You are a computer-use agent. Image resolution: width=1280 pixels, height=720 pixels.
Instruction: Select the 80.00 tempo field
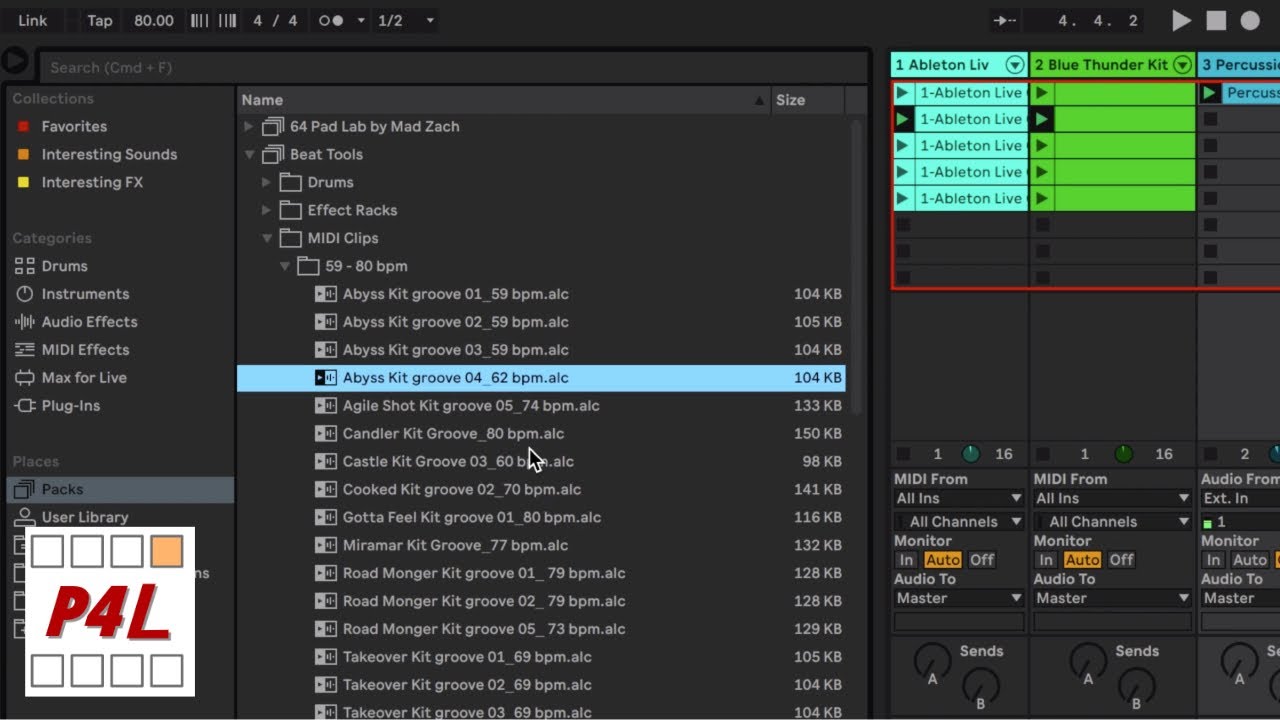(153, 20)
